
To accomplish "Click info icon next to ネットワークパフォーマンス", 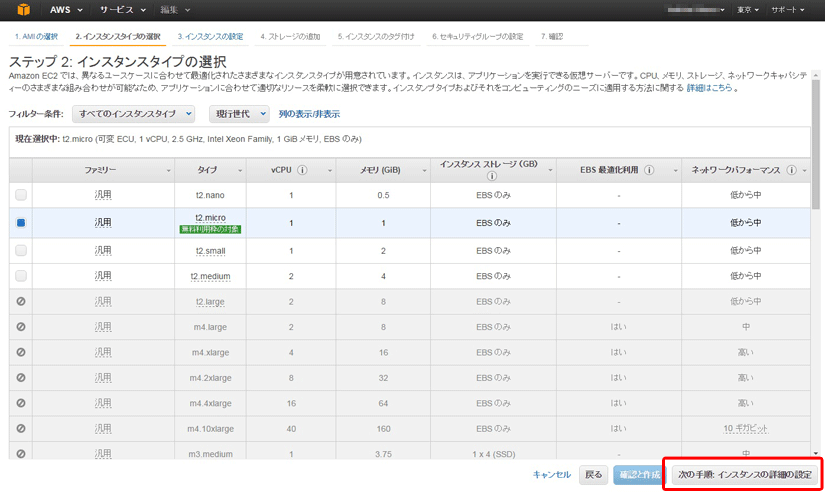I will 792,170.
